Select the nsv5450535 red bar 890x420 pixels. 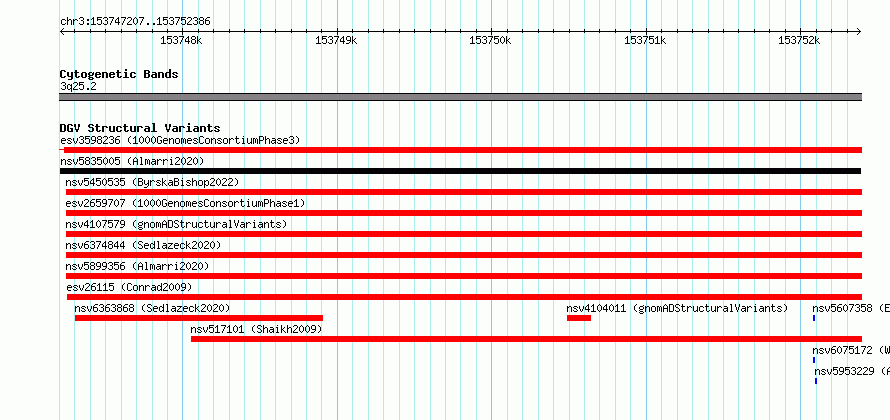464,192
